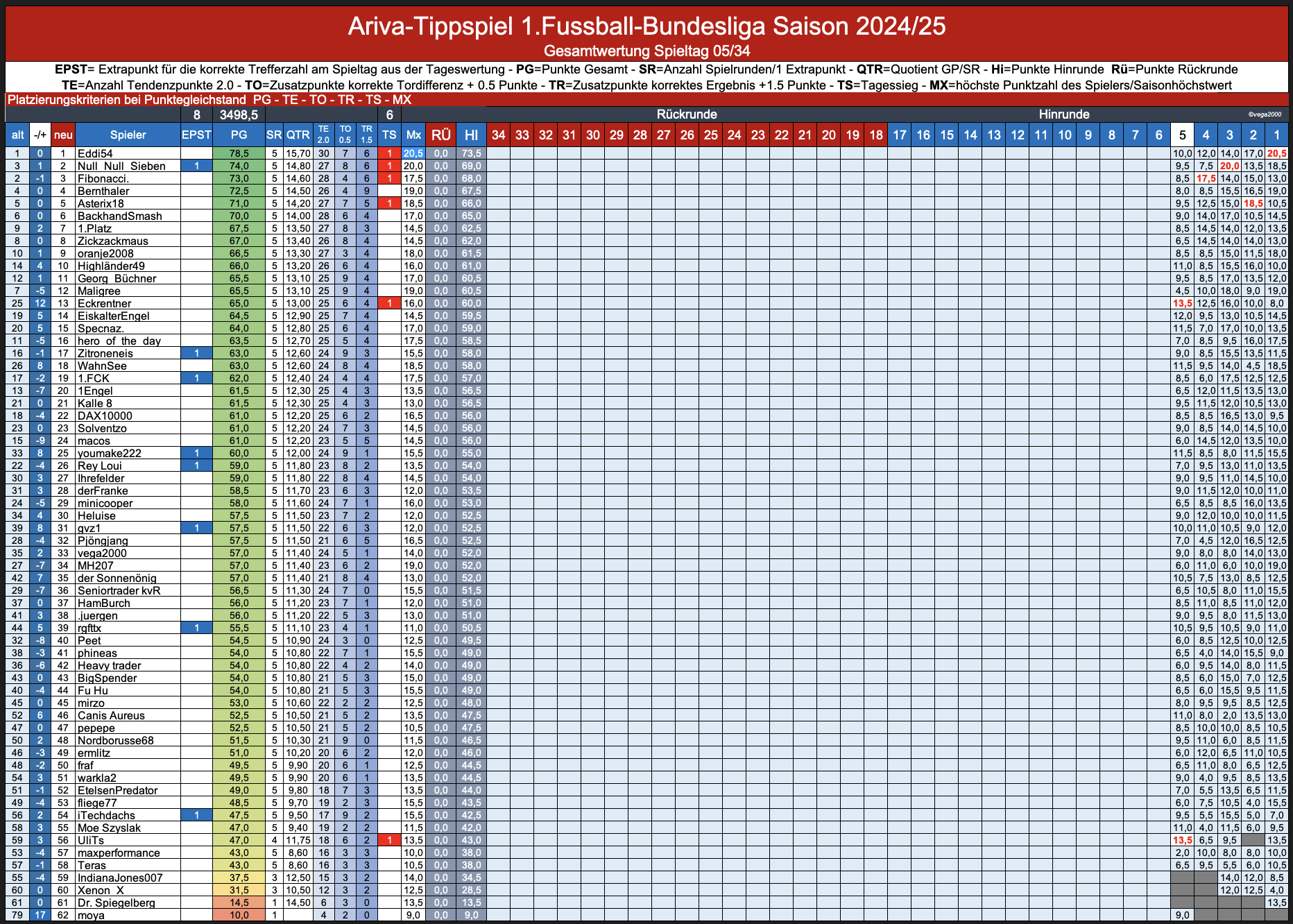Select the 'QTR' column header
This screenshot has width=1293, height=924.
[298, 135]
